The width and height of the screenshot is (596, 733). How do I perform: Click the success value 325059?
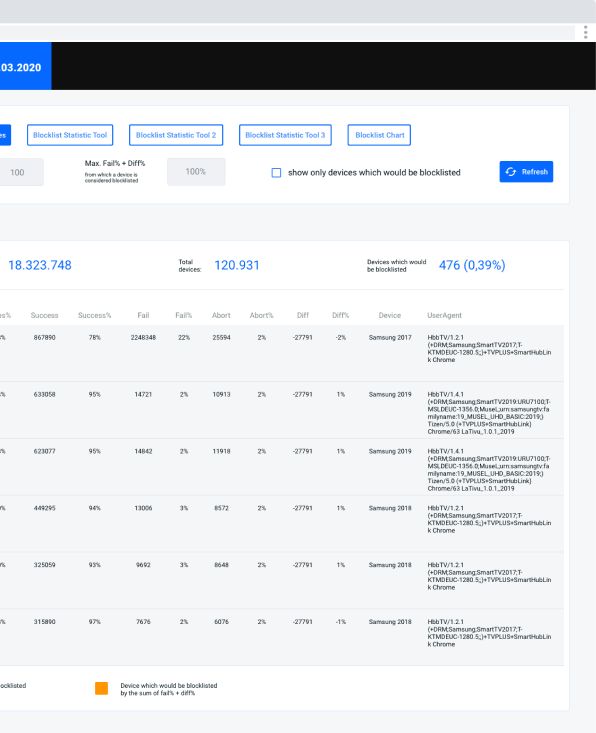pyautogui.click(x=44, y=565)
